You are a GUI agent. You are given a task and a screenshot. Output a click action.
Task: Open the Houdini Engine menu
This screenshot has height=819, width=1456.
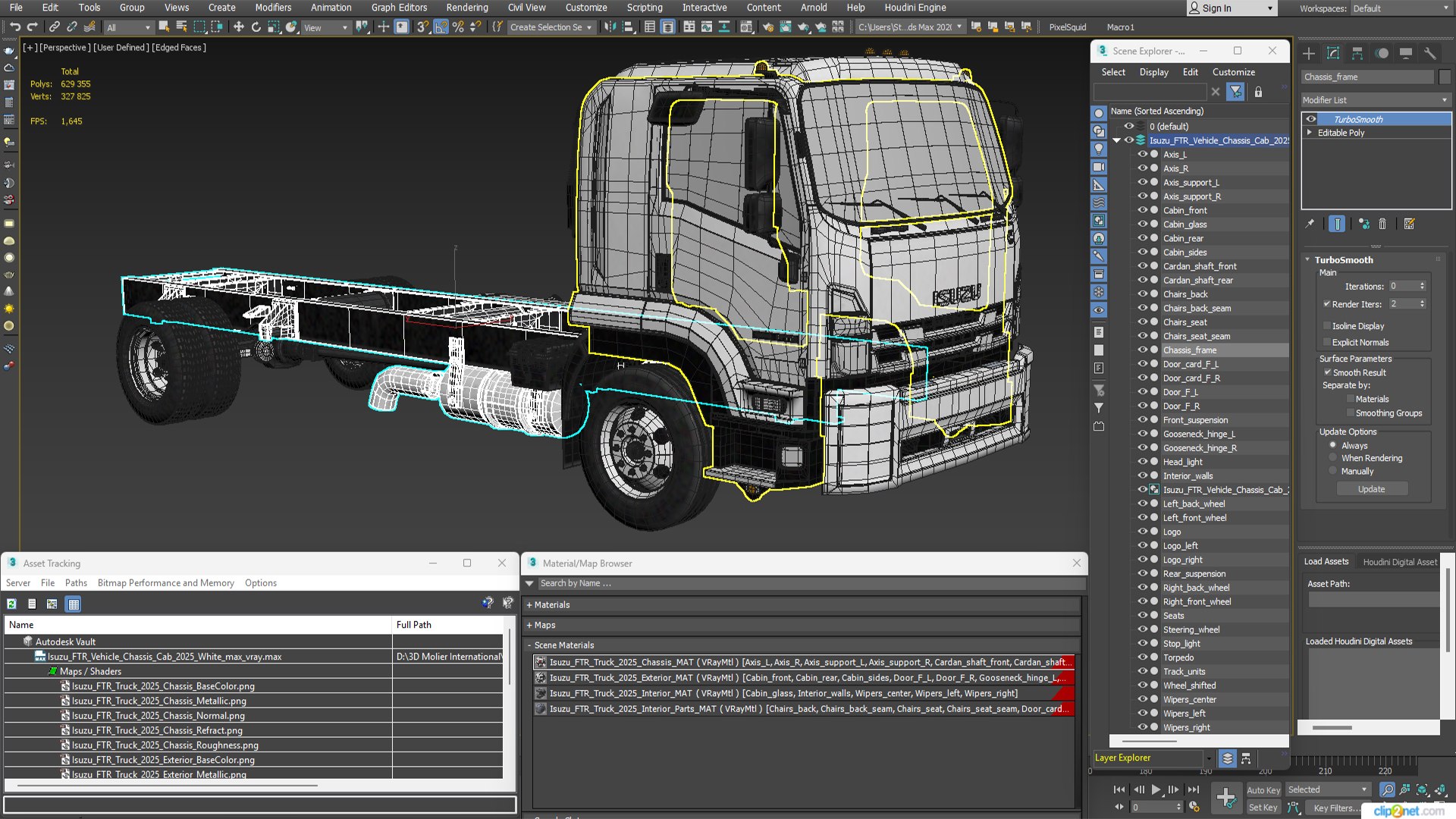(x=915, y=8)
